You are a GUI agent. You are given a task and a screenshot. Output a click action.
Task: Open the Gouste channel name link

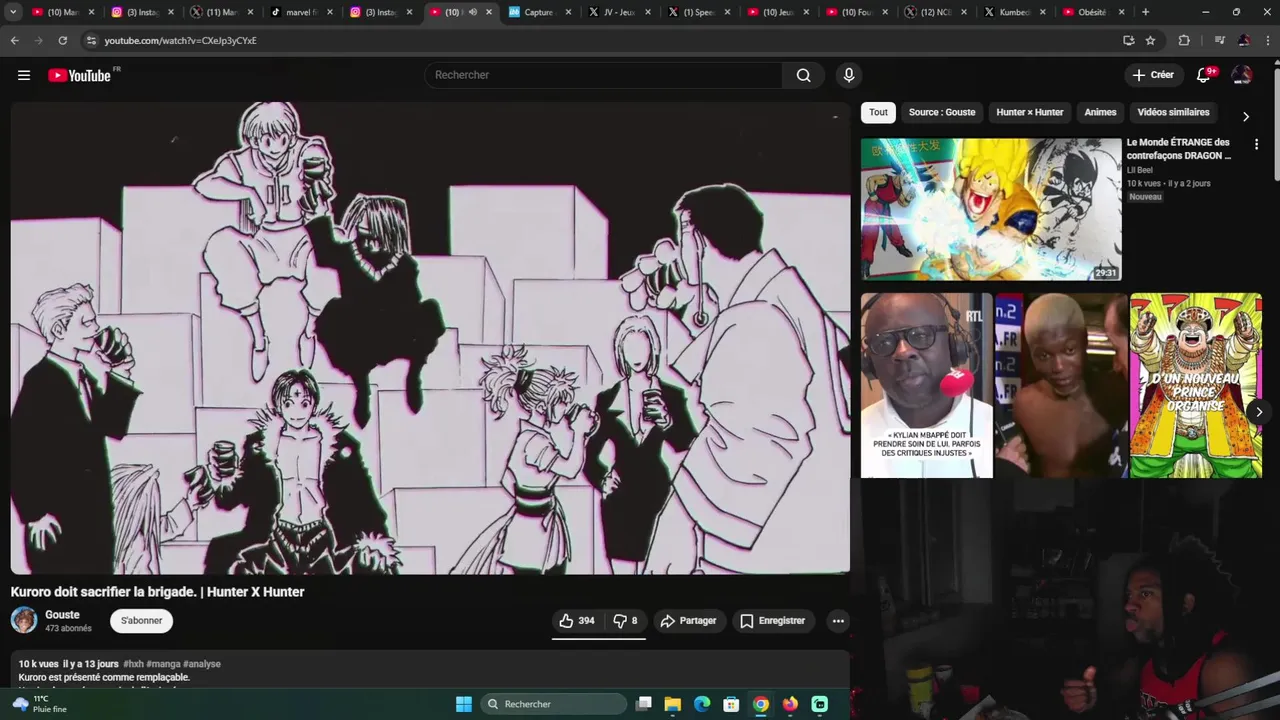click(62, 615)
